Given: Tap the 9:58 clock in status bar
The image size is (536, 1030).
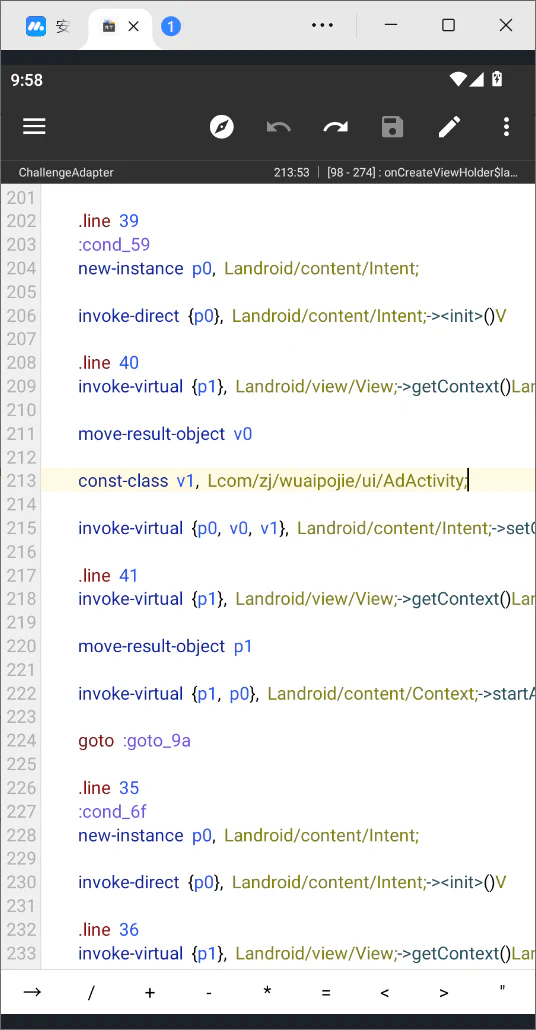Looking at the screenshot, I should tap(27, 80).
